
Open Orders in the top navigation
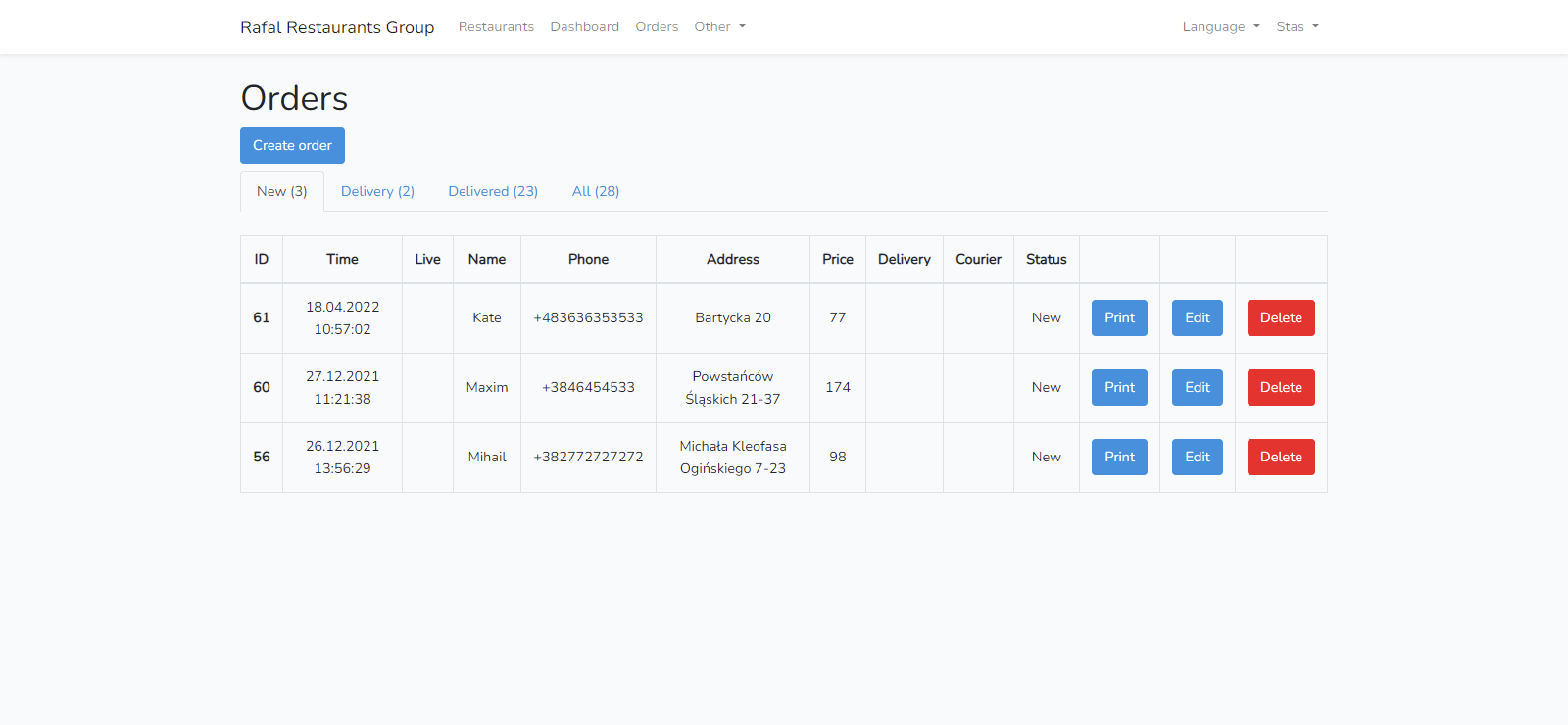point(657,26)
